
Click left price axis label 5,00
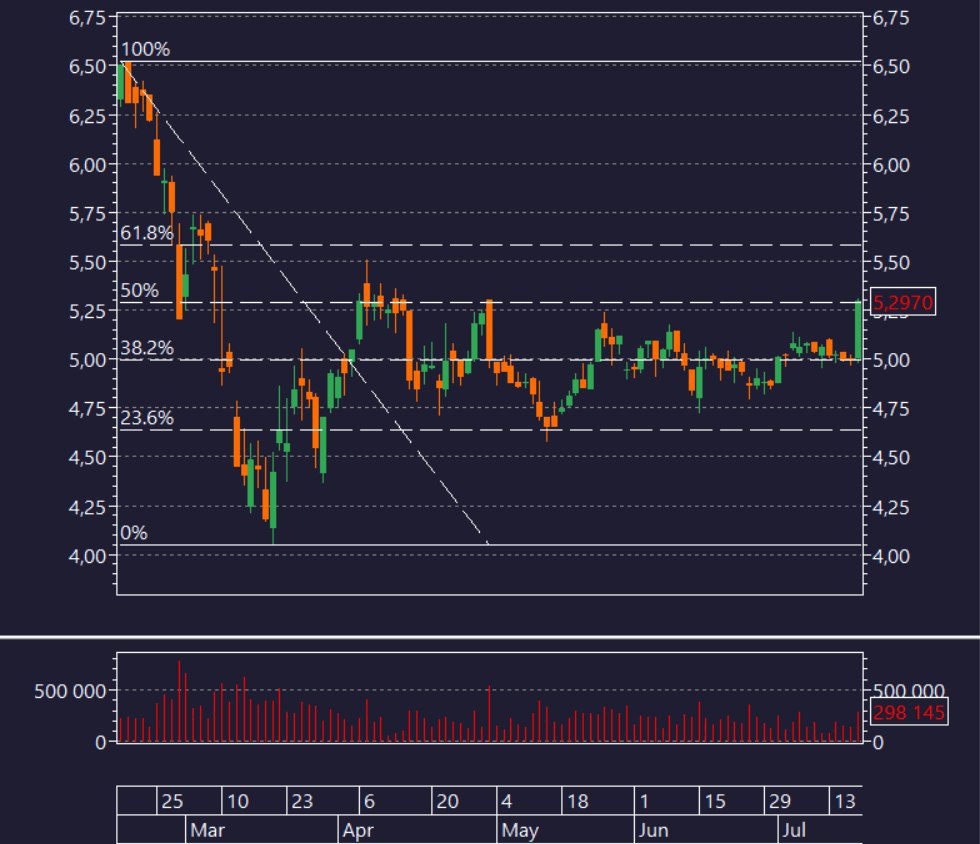coord(88,360)
